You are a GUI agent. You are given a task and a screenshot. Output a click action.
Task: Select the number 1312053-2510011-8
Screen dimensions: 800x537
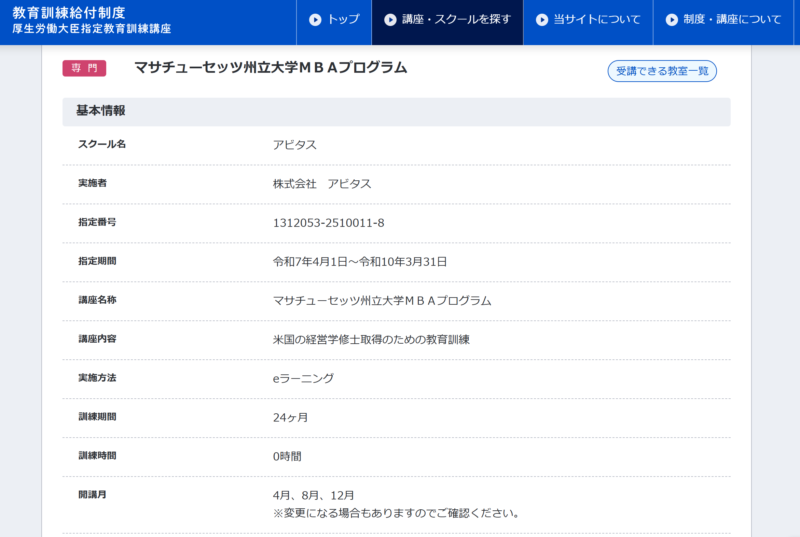[329, 223]
